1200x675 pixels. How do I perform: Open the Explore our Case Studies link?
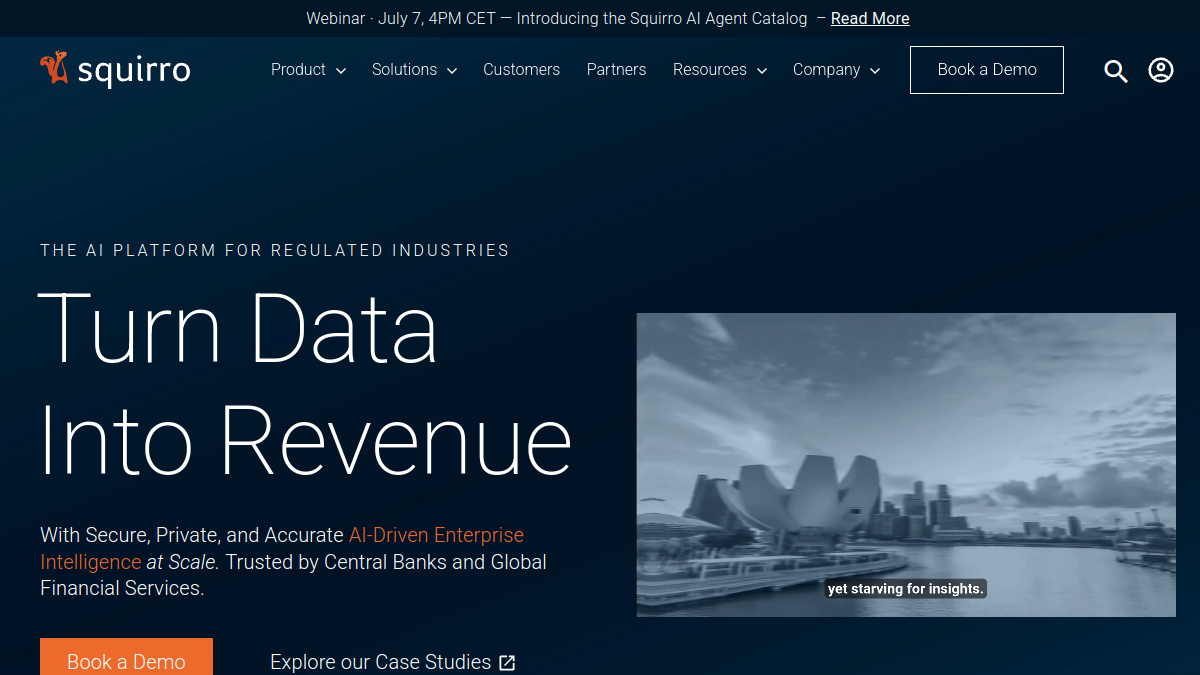[393, 662]
